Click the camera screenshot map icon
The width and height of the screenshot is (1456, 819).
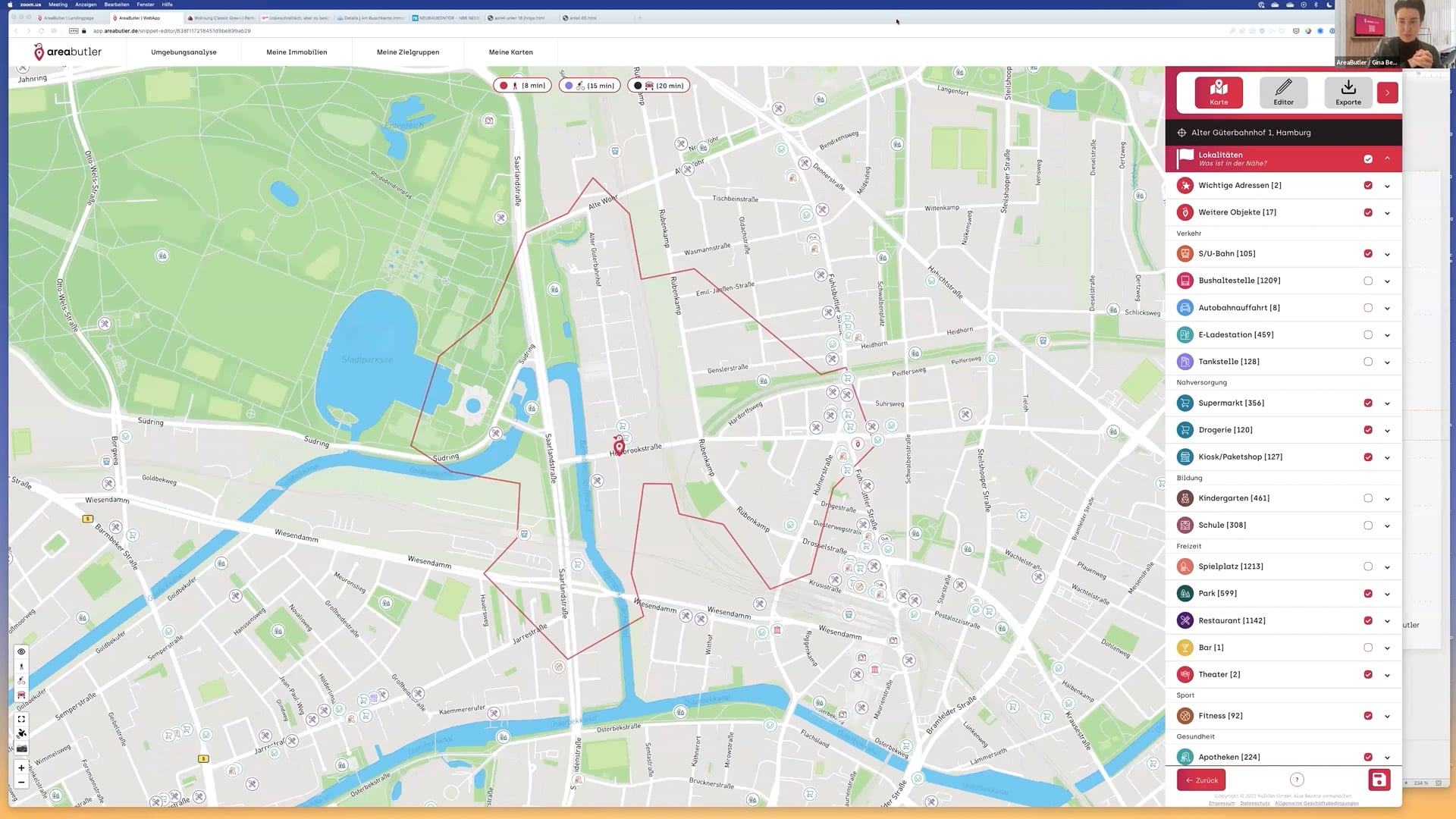pos(21,748)
